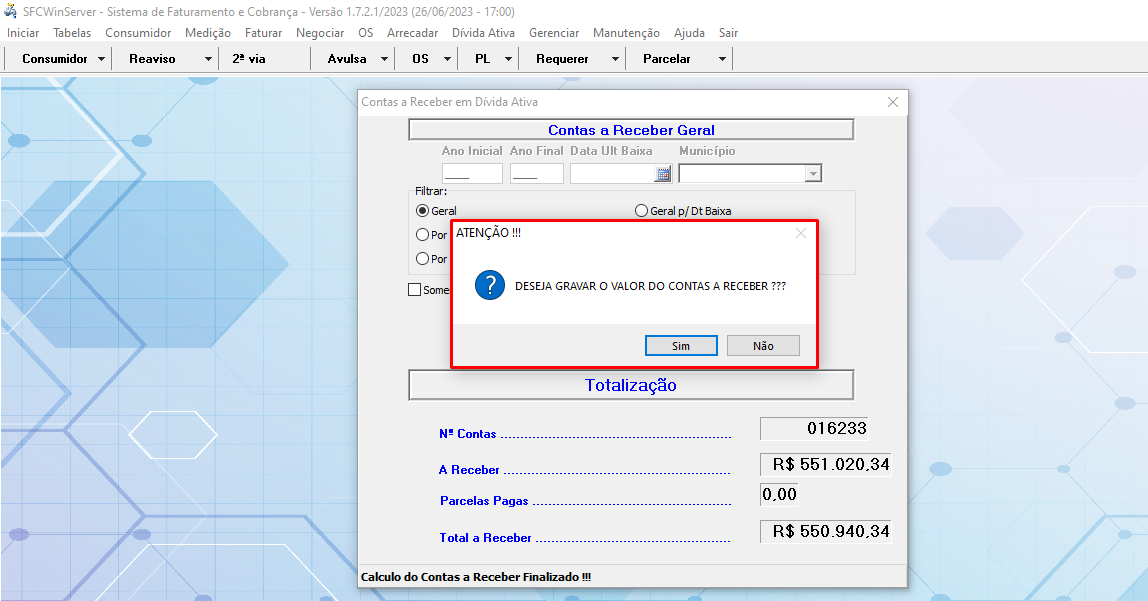The height and width of the screenshot is (601, 1148).
Task: Toggle the Some checkbox below filters
Action: [x=415, y=290]
